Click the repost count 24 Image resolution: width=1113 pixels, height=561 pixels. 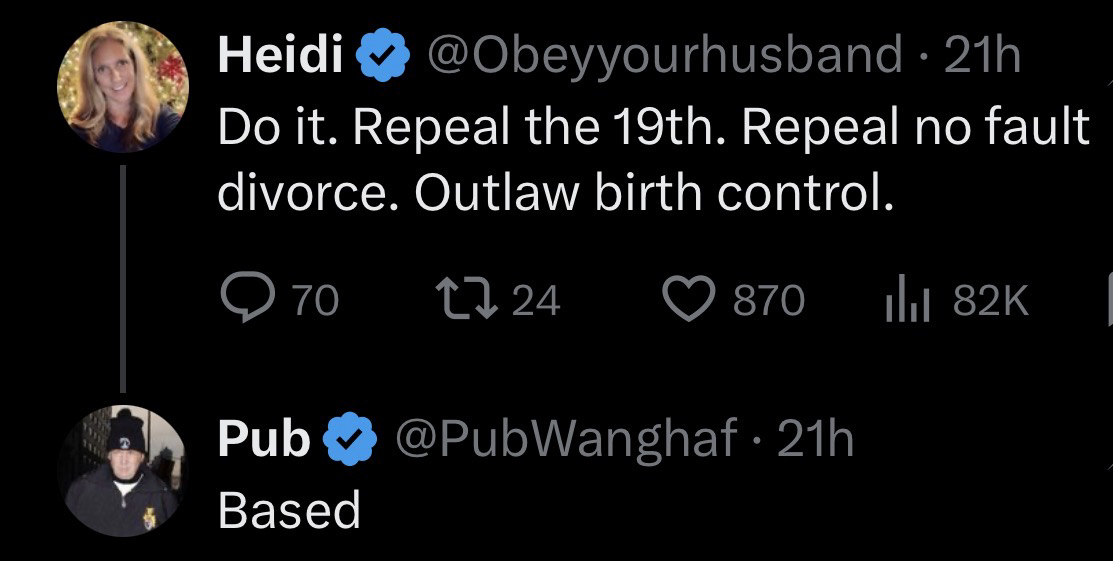tap(536, 300)
